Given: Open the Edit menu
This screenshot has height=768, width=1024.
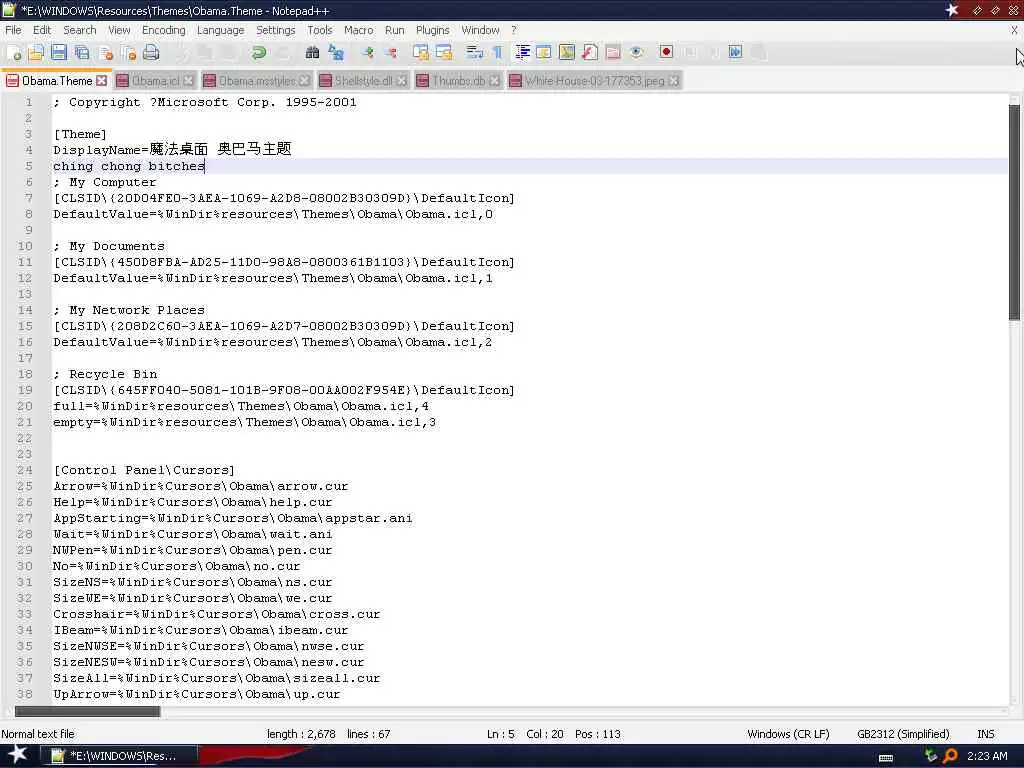Looking at the screenshot, I should coord(42,30).
